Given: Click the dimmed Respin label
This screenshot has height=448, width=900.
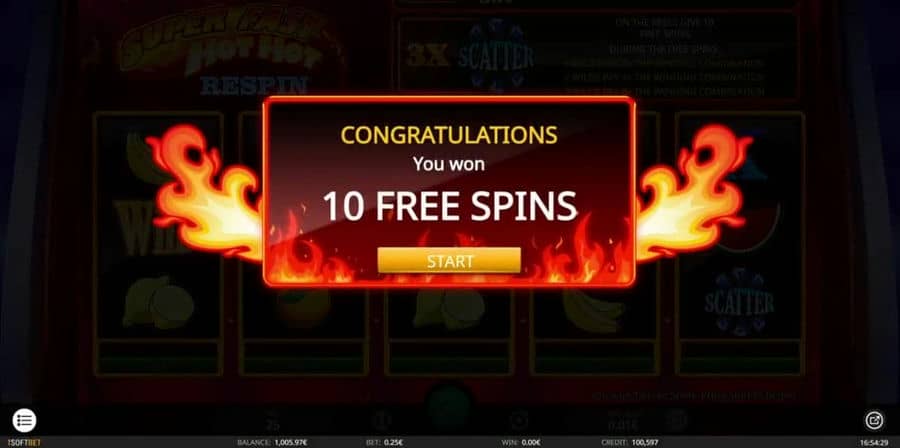Looking at the screenshot, I should point(254,86).
